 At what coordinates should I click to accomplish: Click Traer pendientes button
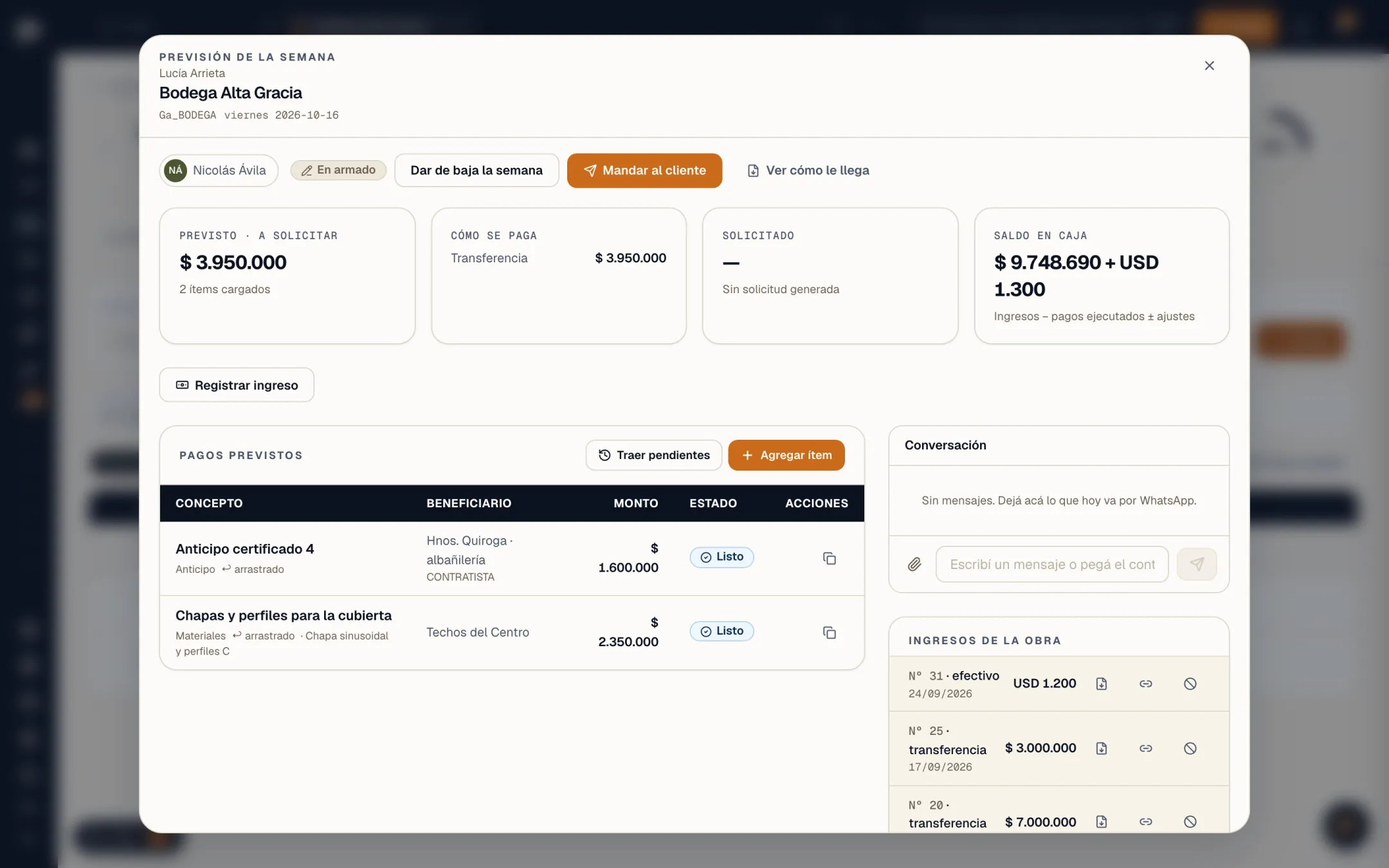point(654,455)
